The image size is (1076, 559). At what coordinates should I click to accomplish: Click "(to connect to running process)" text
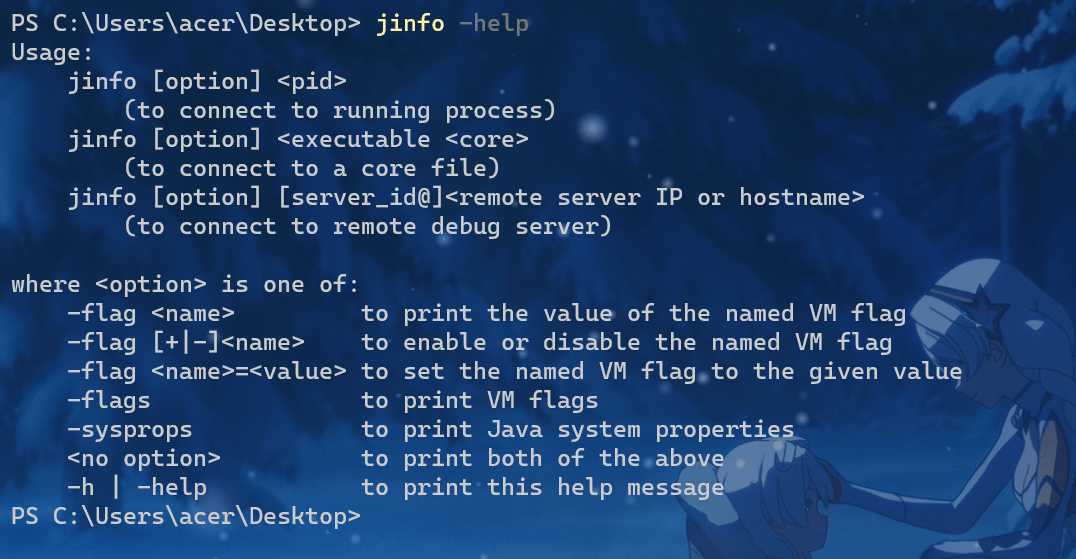click(339, 111)
